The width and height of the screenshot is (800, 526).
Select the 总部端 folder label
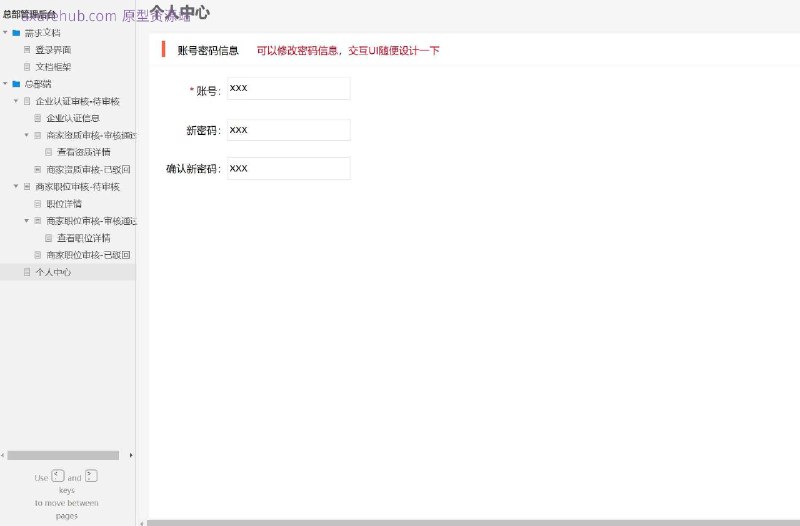pyautogui.click(x=38, y=84)
